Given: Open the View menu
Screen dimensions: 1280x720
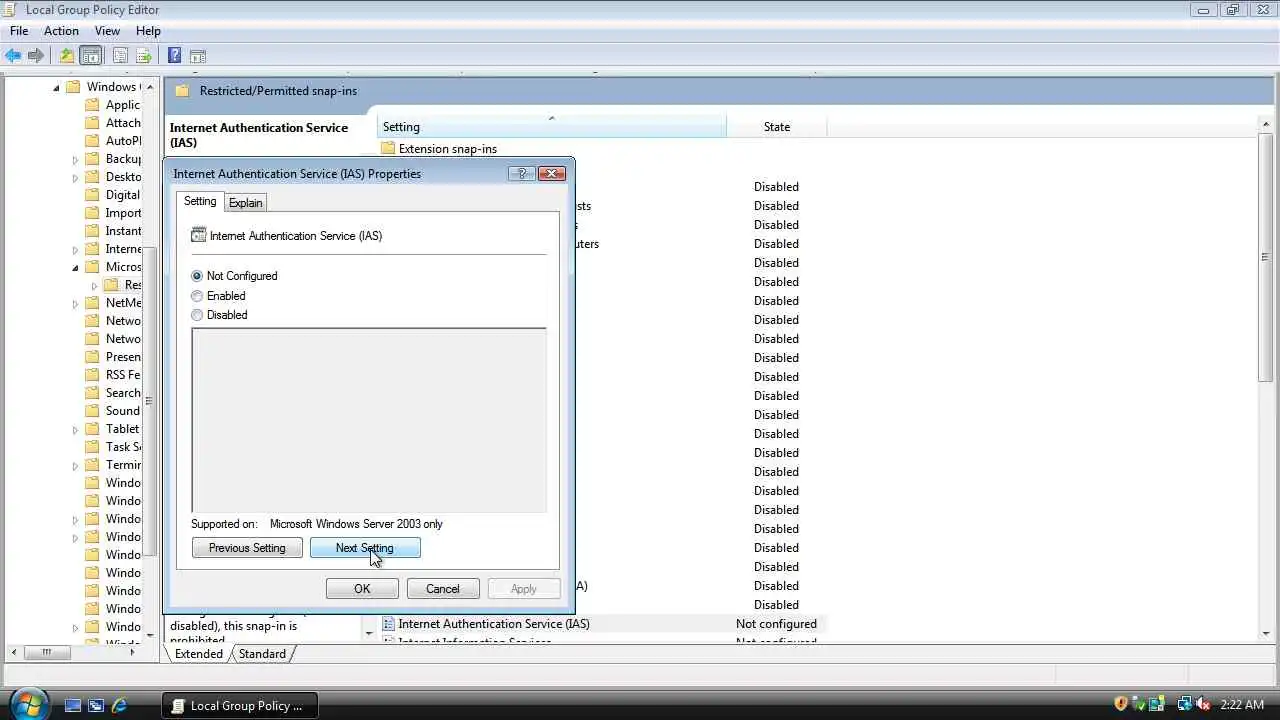Looking at the screenshot, I should (x=107, y=31).
